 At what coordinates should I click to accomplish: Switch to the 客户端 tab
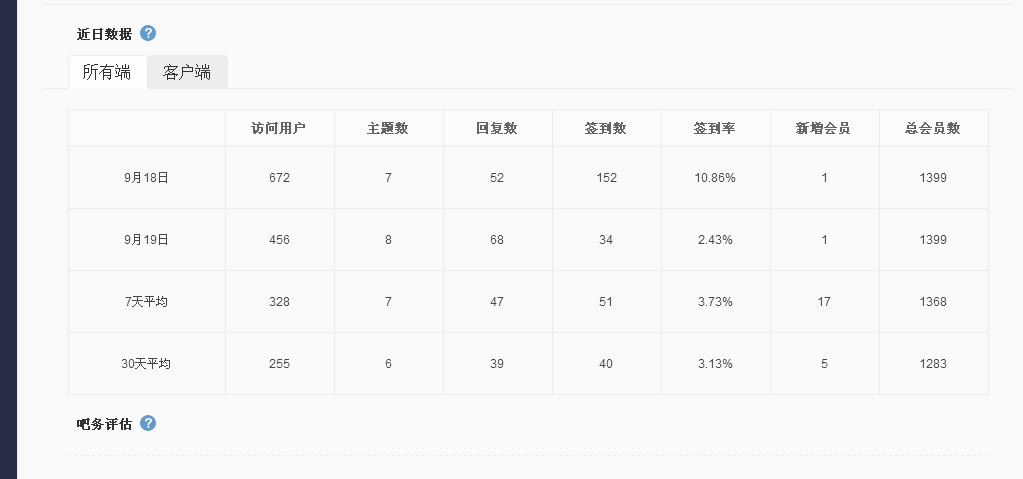[x=187, y=72]
